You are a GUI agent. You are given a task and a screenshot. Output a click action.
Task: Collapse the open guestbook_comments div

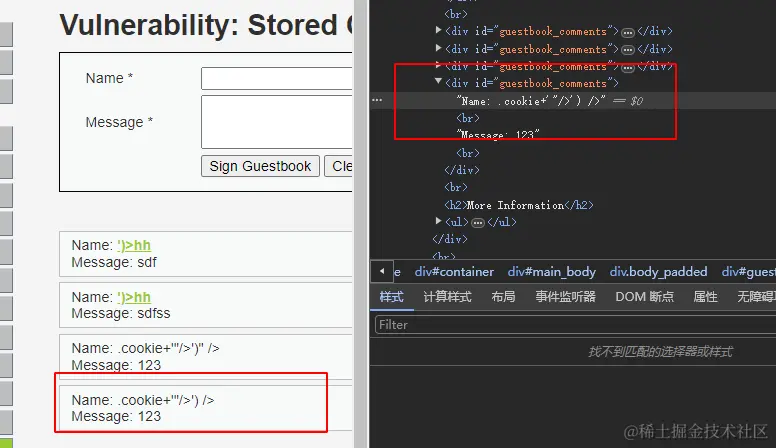coord(438,82)
